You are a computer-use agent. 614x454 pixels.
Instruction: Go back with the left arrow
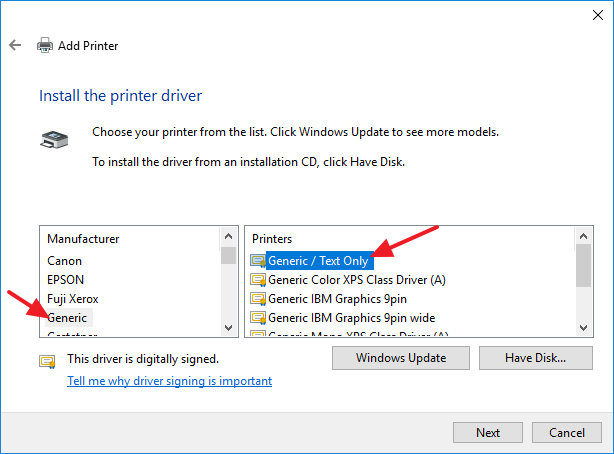(15, 45)
